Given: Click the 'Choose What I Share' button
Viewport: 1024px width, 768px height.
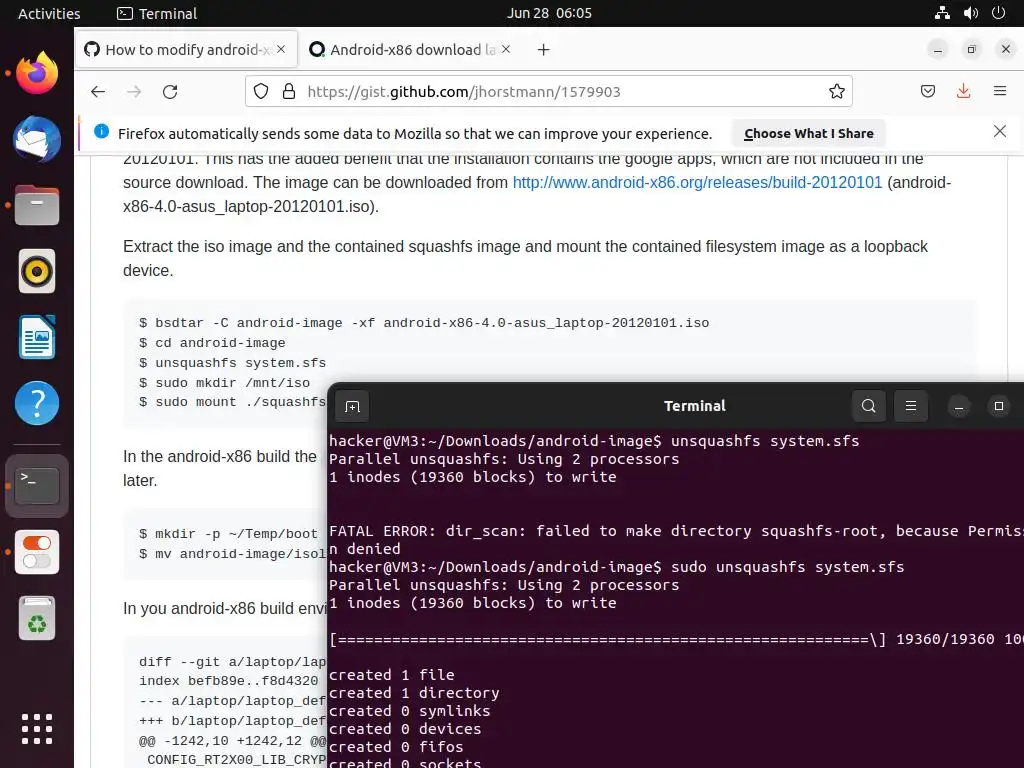Looking at the screenshot, I should [808, 133].
